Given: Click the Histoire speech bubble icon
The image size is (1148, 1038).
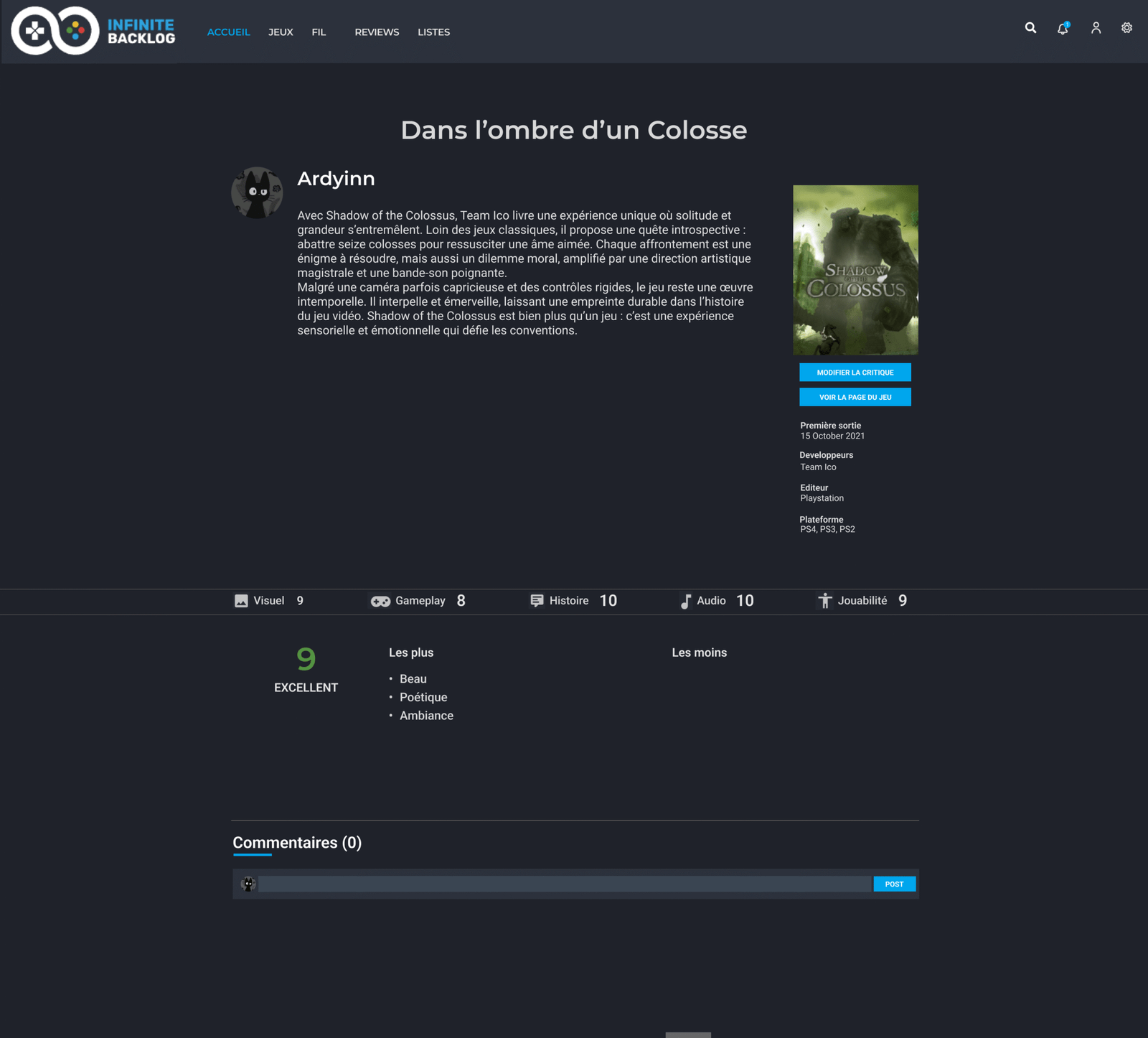Looking at the screenshot, I should pyautogui.click(x=537, y=601).
